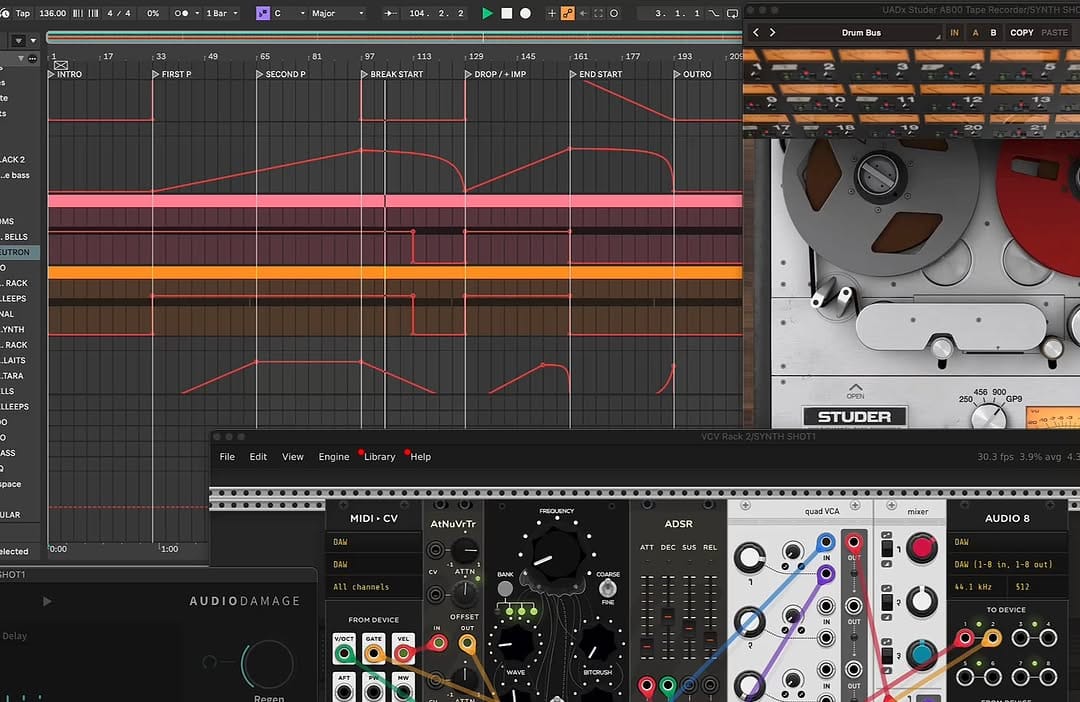Open the Help menu in VCV Rack
The width and height of the screenshot is (1080, 702).
(x=421, y=457)
